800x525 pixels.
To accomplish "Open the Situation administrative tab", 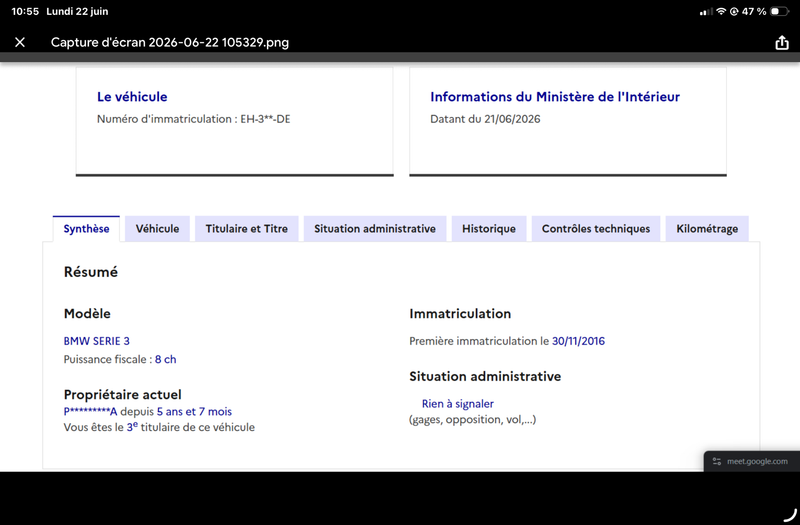I will (x=375, y=229).
